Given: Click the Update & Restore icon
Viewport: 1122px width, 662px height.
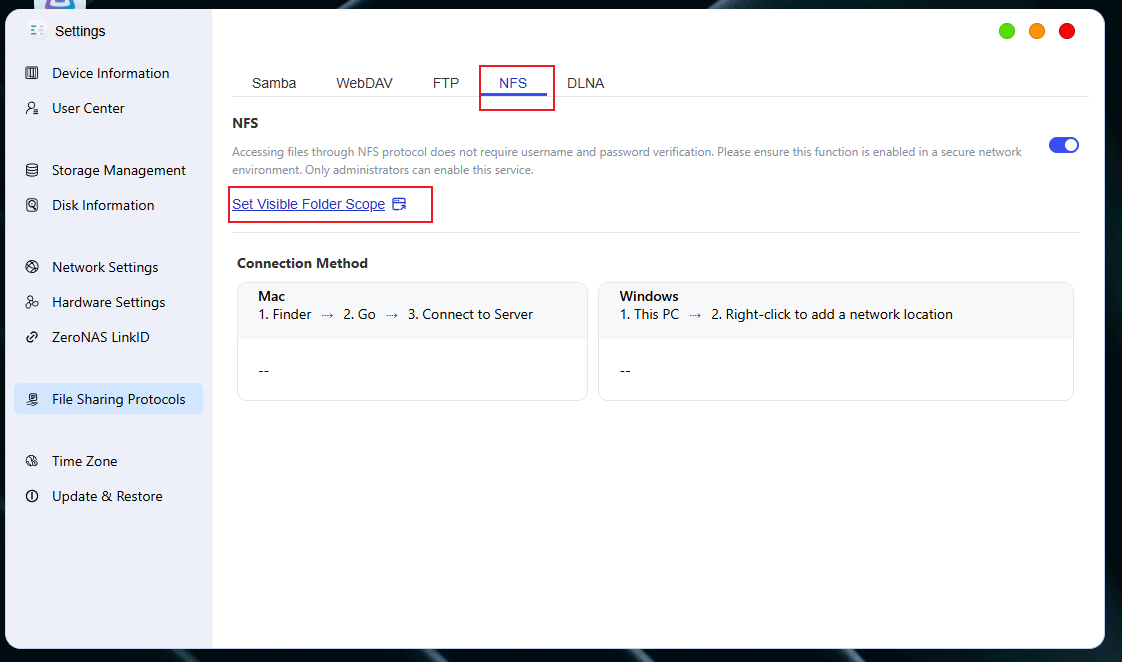Looking at the screenshot, I should point(32,496).
